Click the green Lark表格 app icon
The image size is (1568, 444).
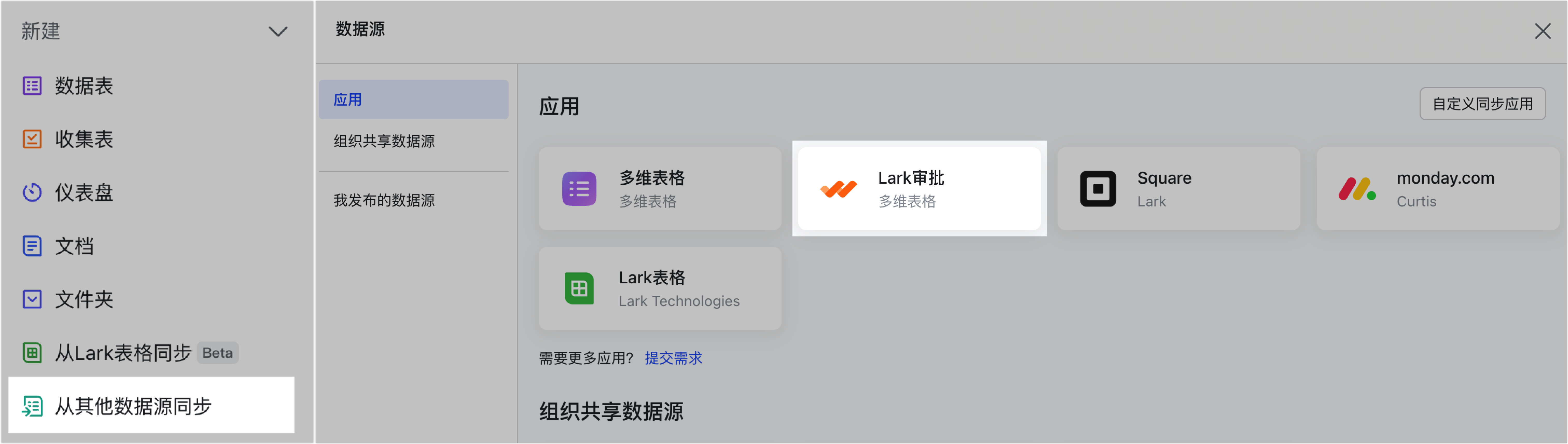pos(579,289)
